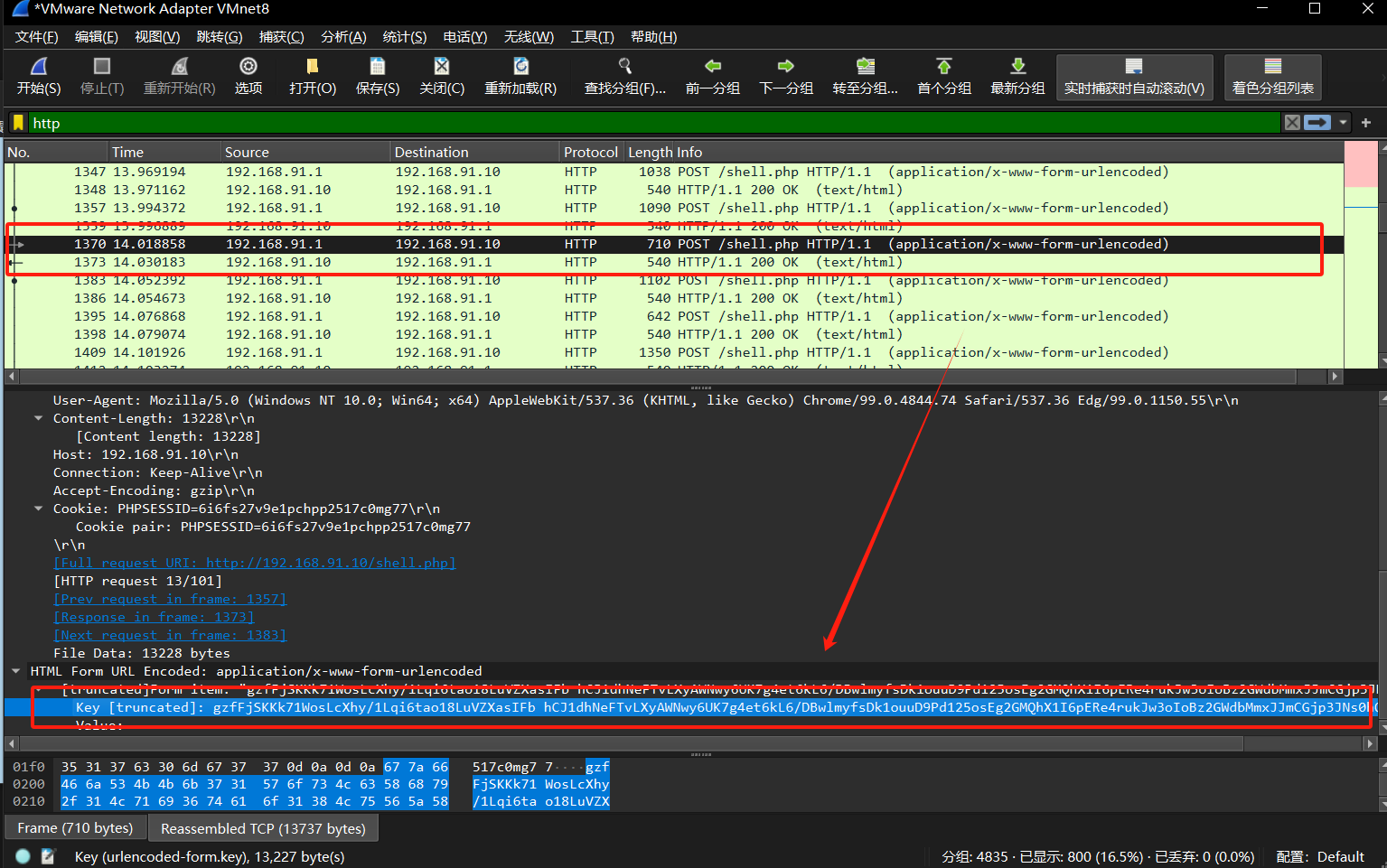The width and height of the screenshot is (1387, 868).
Task: Click the http display filter field
Action: pyautogui.click(x=654, y=123)
